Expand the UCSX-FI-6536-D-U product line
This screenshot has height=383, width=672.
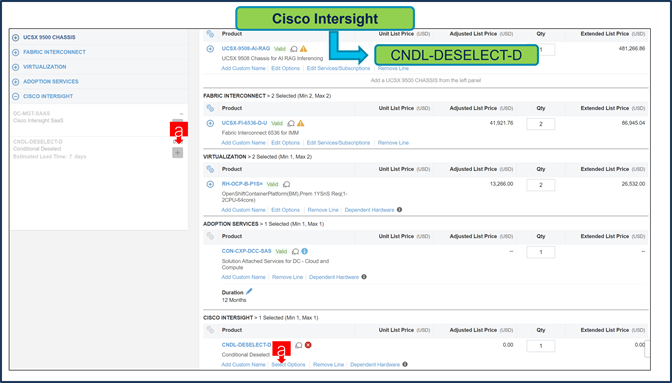210,123
